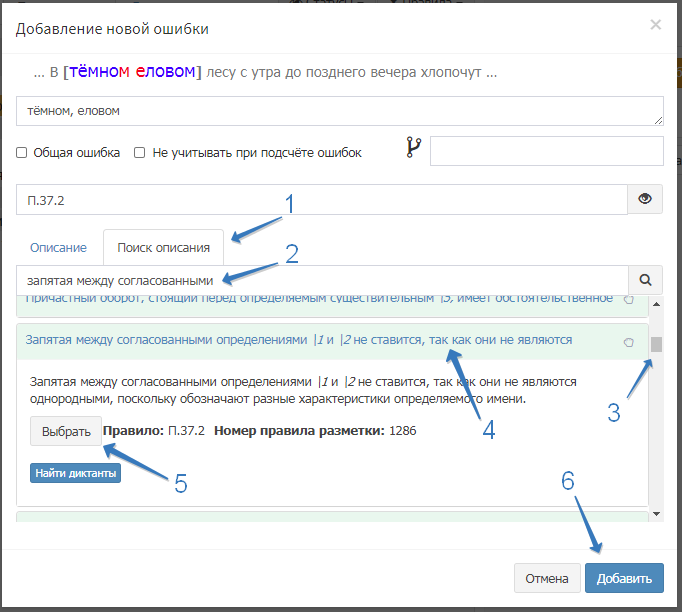This screenshot has width=682, height=612.
Task: Check 'Не учитывать при подсчёте ошибок'
Action: coord(140,153)
